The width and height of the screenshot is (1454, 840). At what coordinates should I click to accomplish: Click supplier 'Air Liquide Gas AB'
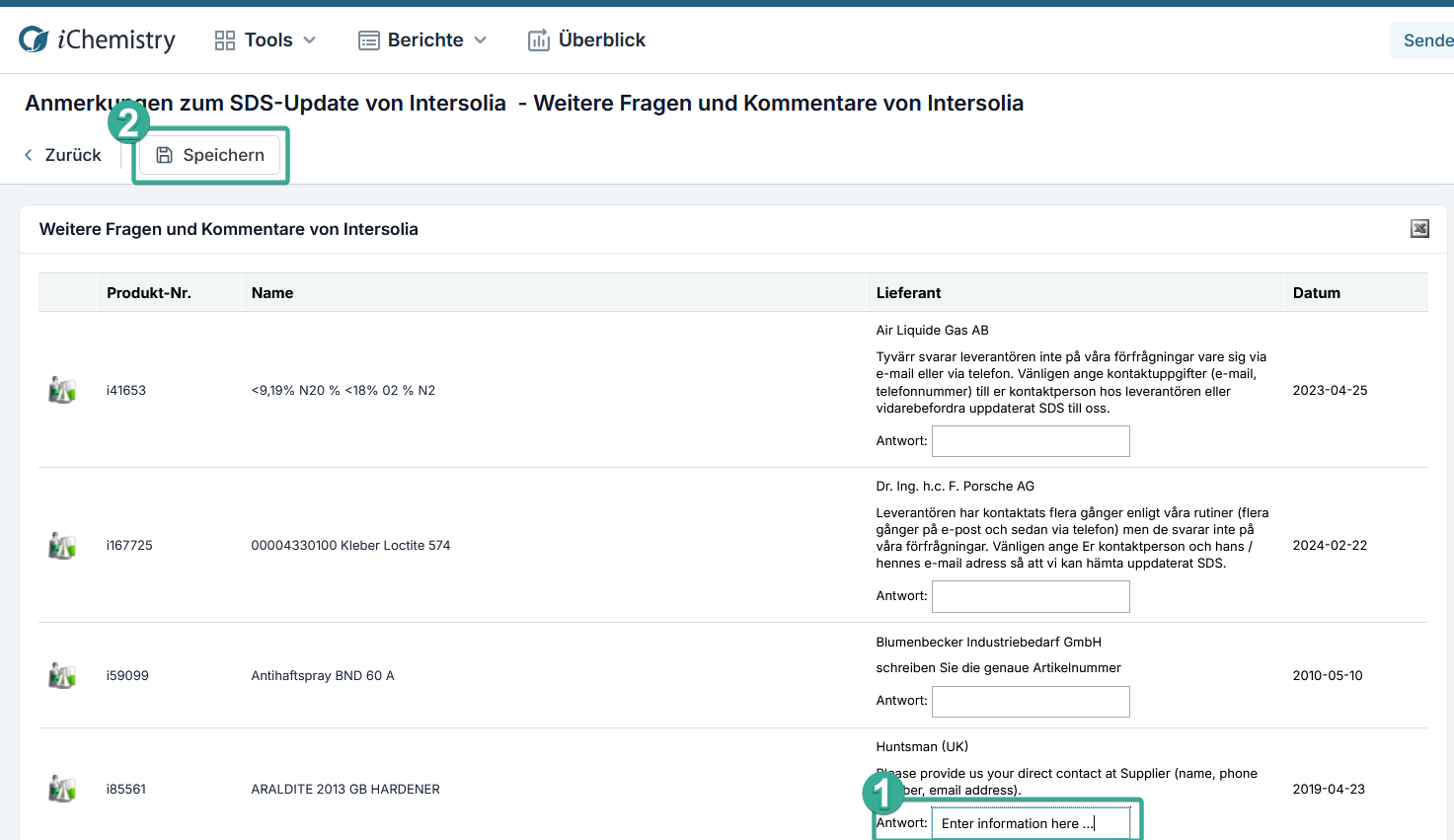pyautogui.click(x=932, y=330)
